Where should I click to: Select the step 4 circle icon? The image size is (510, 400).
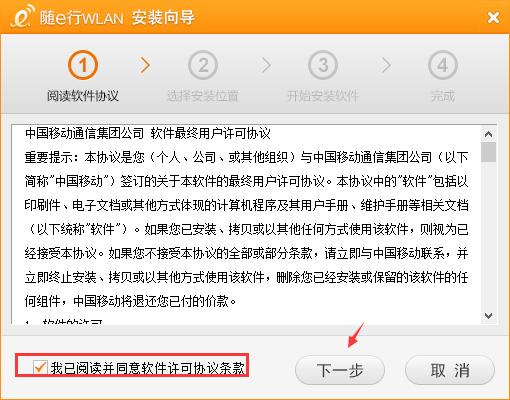point(443,65)
